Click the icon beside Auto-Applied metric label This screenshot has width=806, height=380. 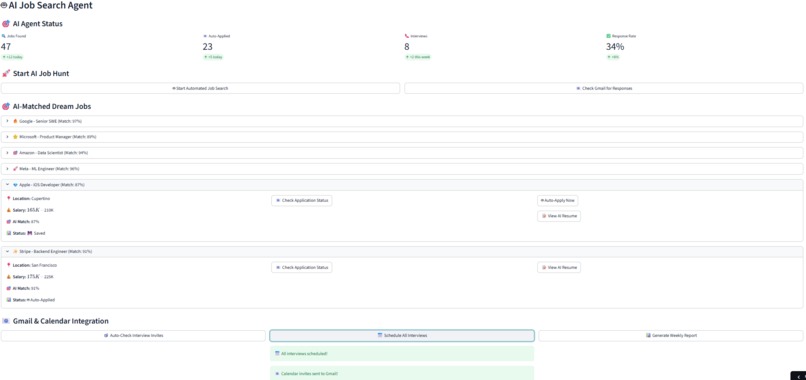coord(205,36)
